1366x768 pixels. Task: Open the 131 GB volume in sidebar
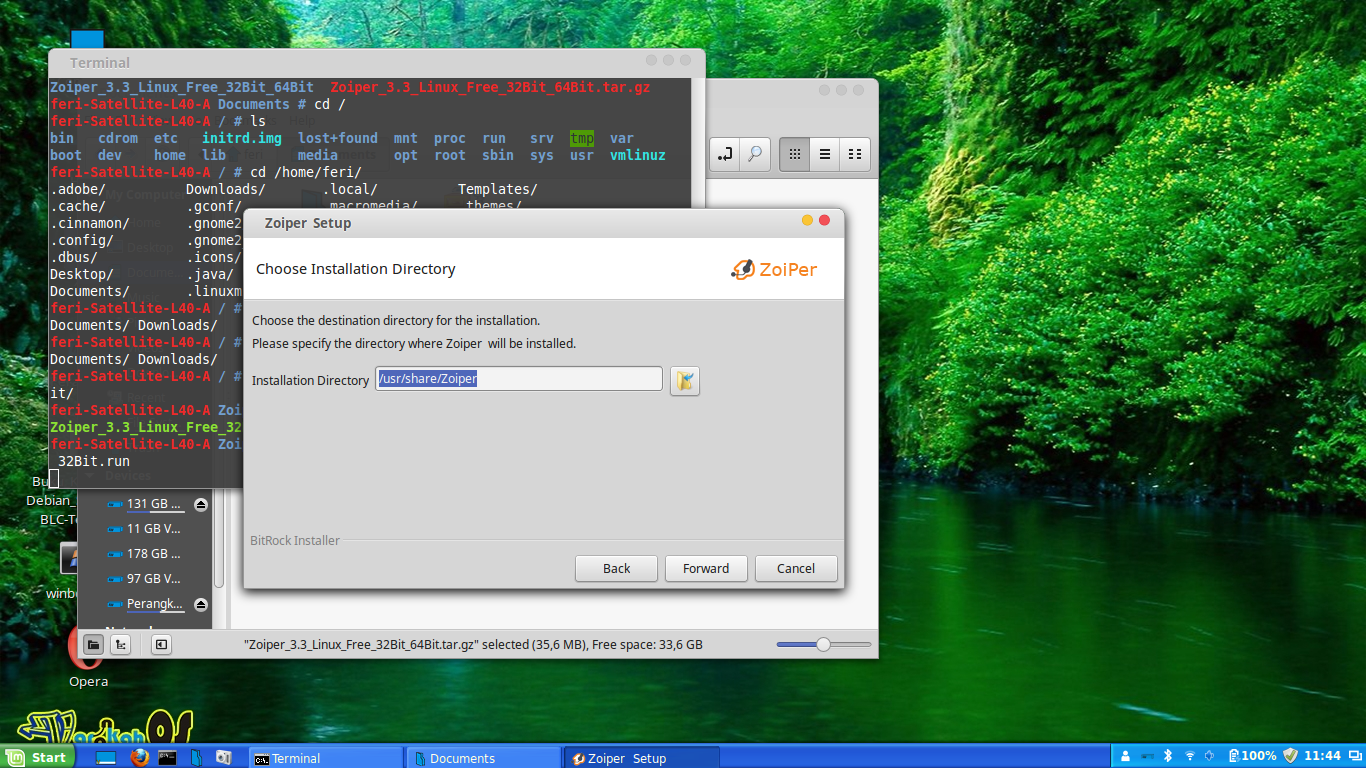(145, 504)
